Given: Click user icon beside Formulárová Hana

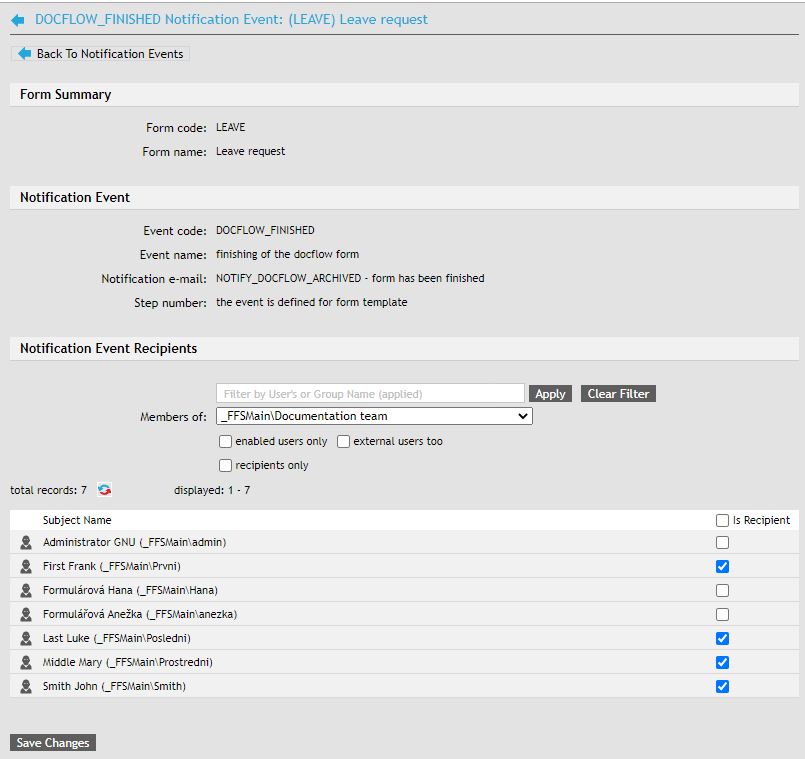Looking at the screenshot, I should (x=26, y=591).
